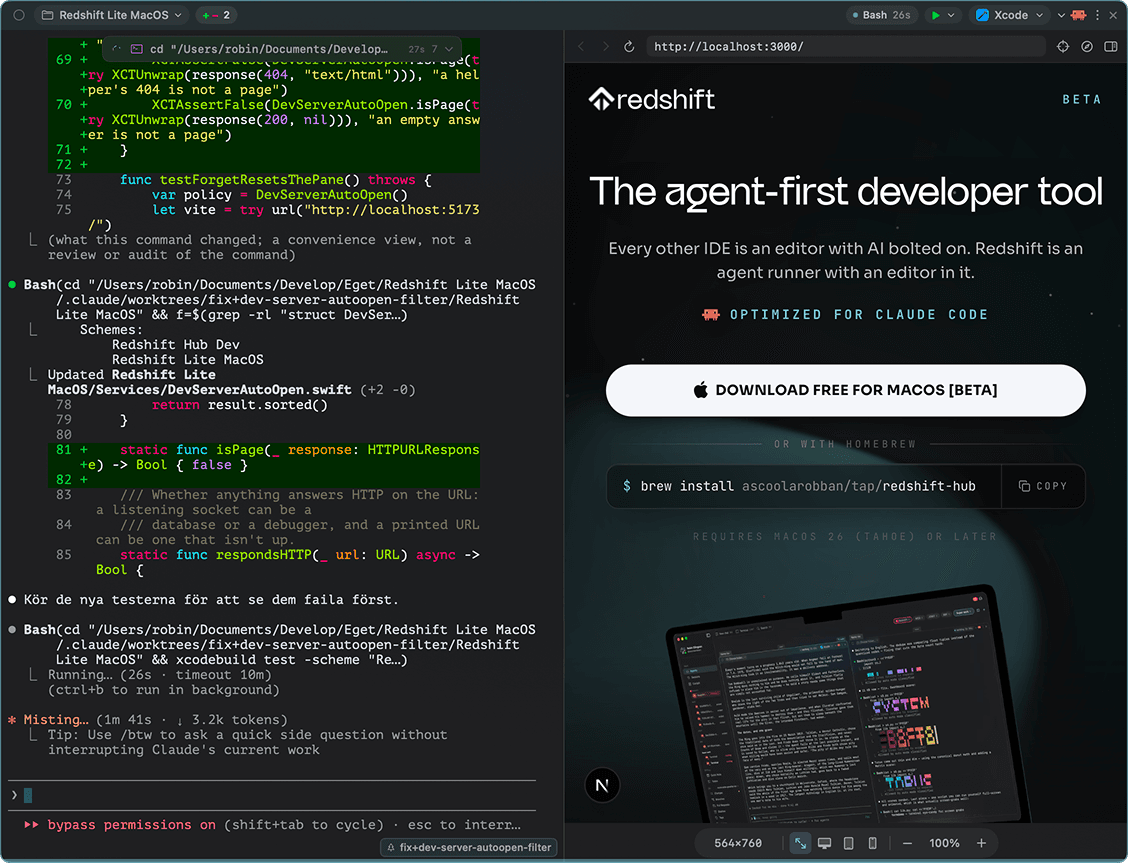
Task: Run the project with green play button
Action: tap(935, 15)
